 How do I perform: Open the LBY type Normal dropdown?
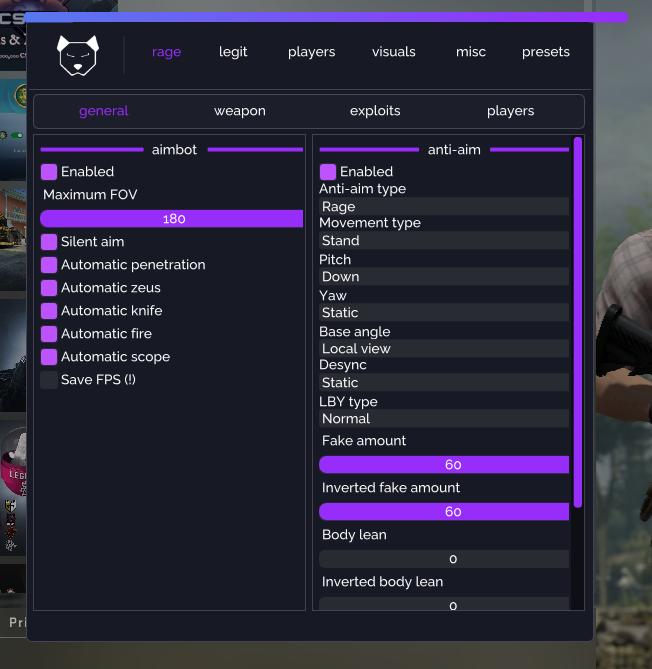pyautogui.click(x=444, y=419)
